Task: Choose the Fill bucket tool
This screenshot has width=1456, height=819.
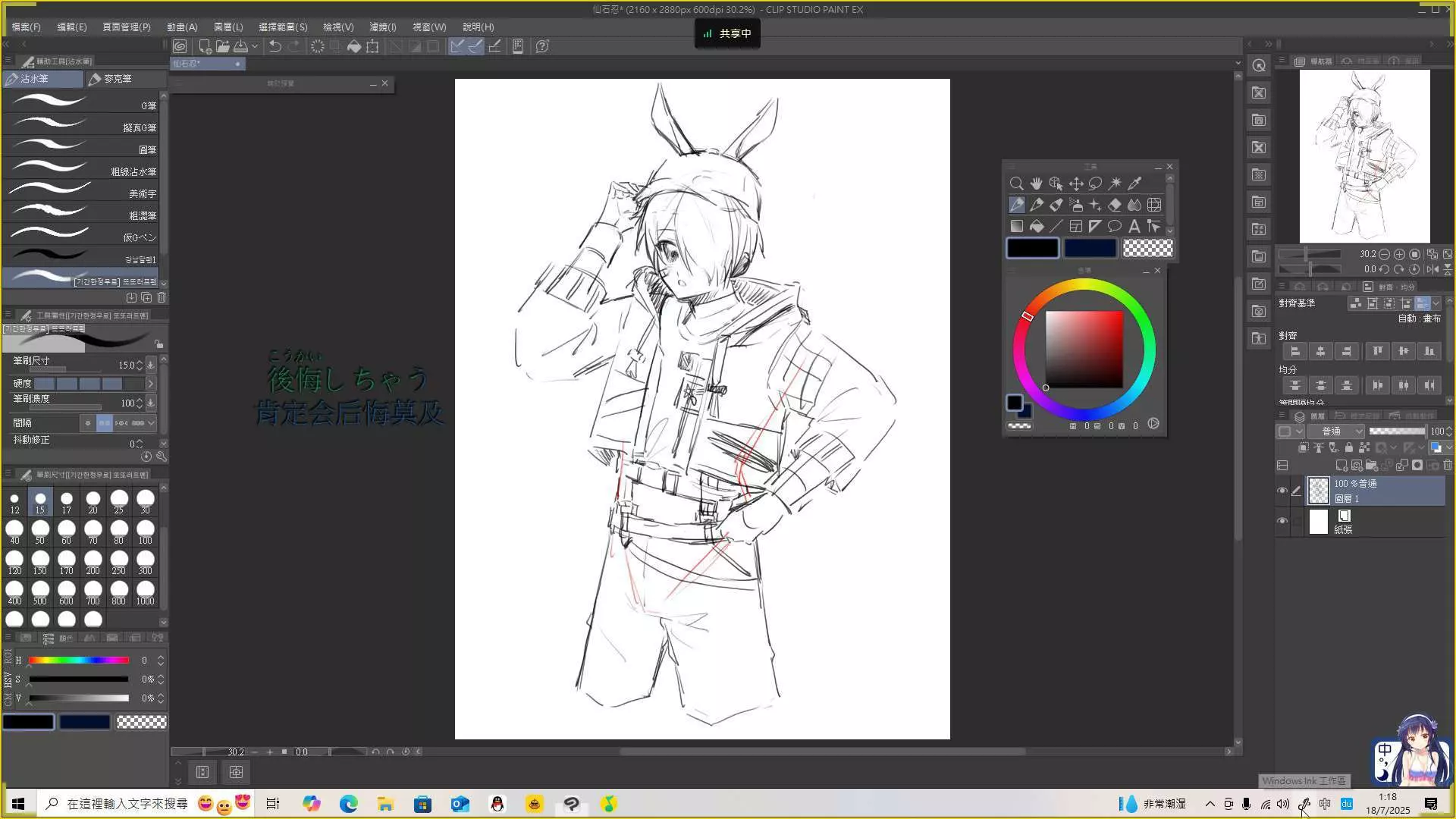Action: pos(1037,226)
